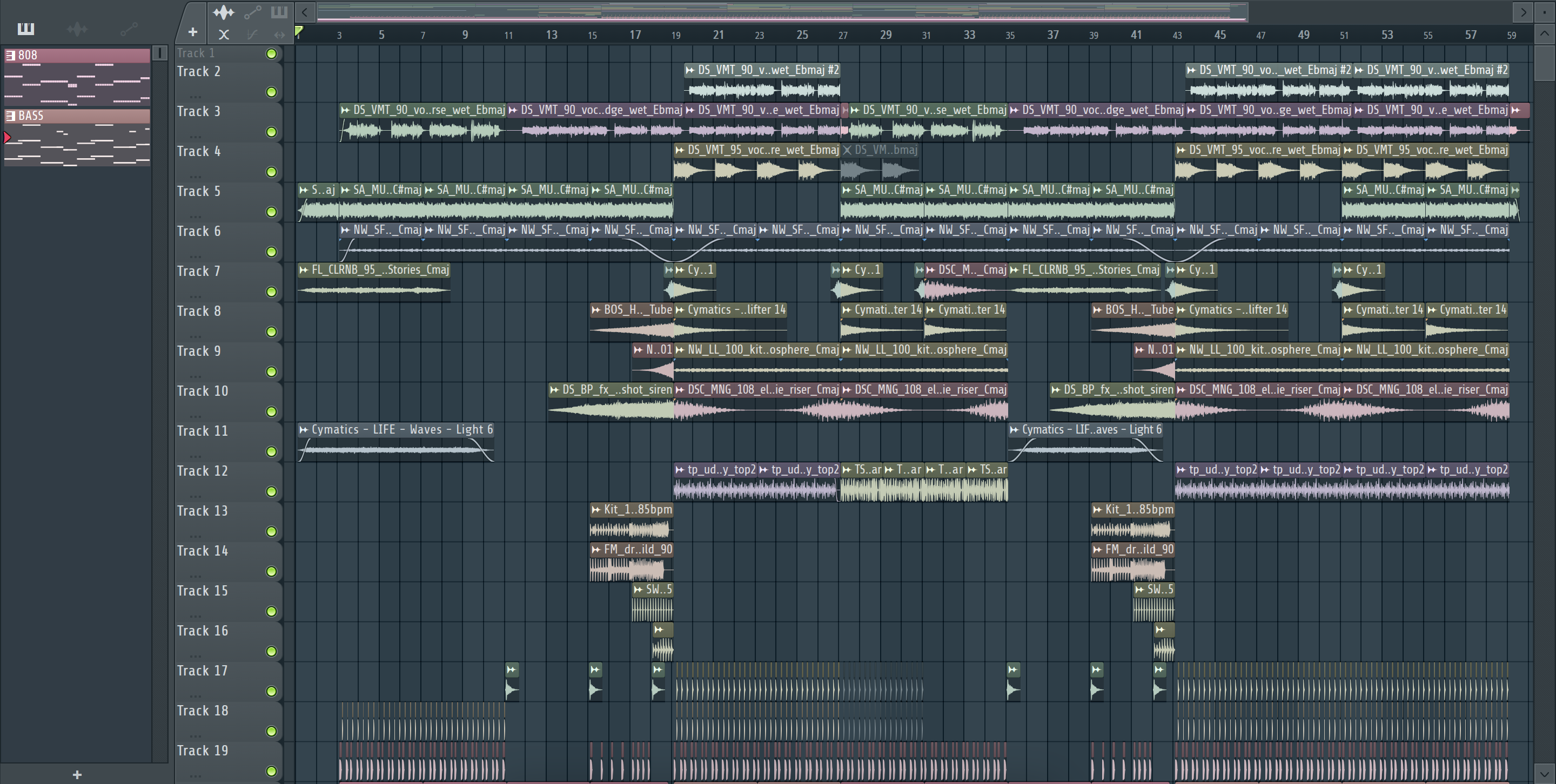The width and height of the screenshot is (1556, 784).
Task: Expand Track 11 options dots
Action: click(x=195, y=456)
